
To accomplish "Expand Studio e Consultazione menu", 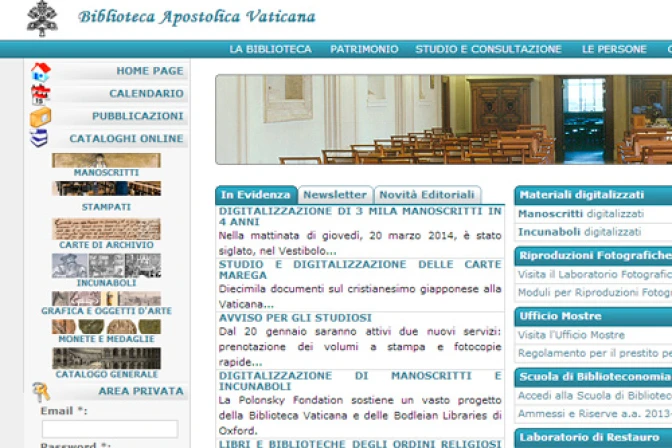I will click(488, 49).
